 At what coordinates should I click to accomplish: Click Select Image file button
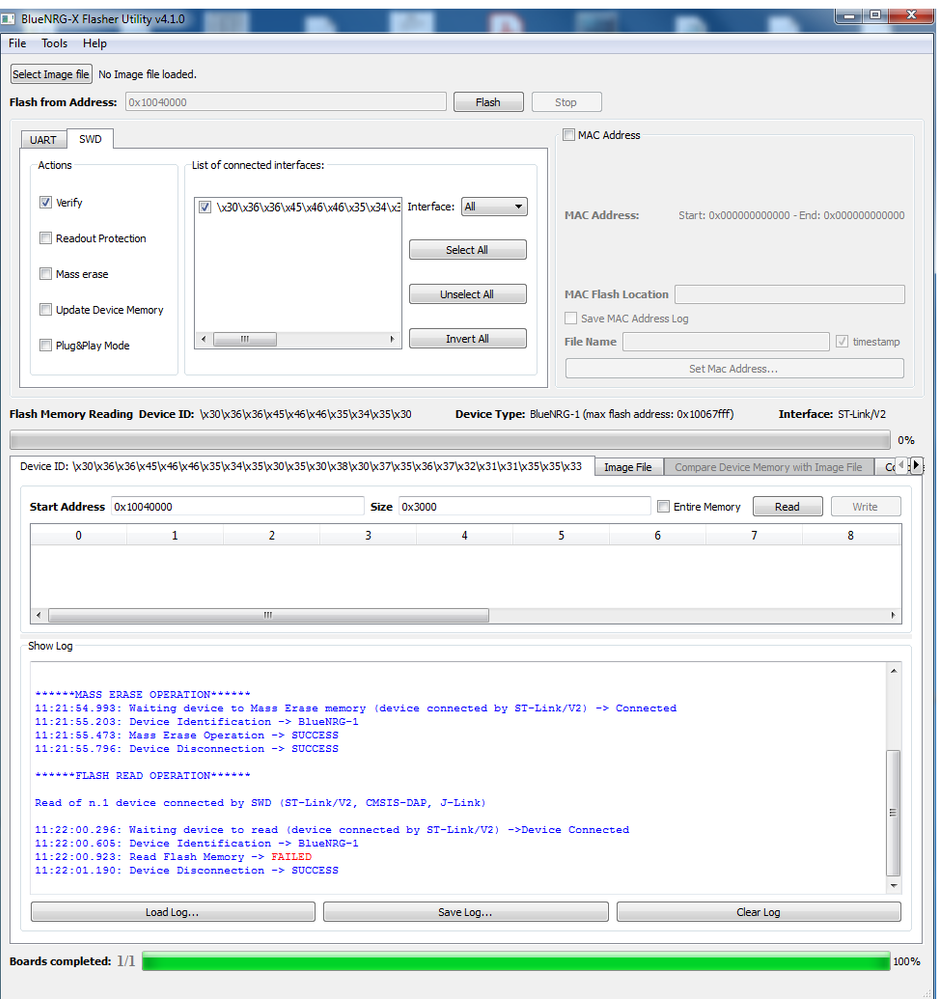point(51,74)
